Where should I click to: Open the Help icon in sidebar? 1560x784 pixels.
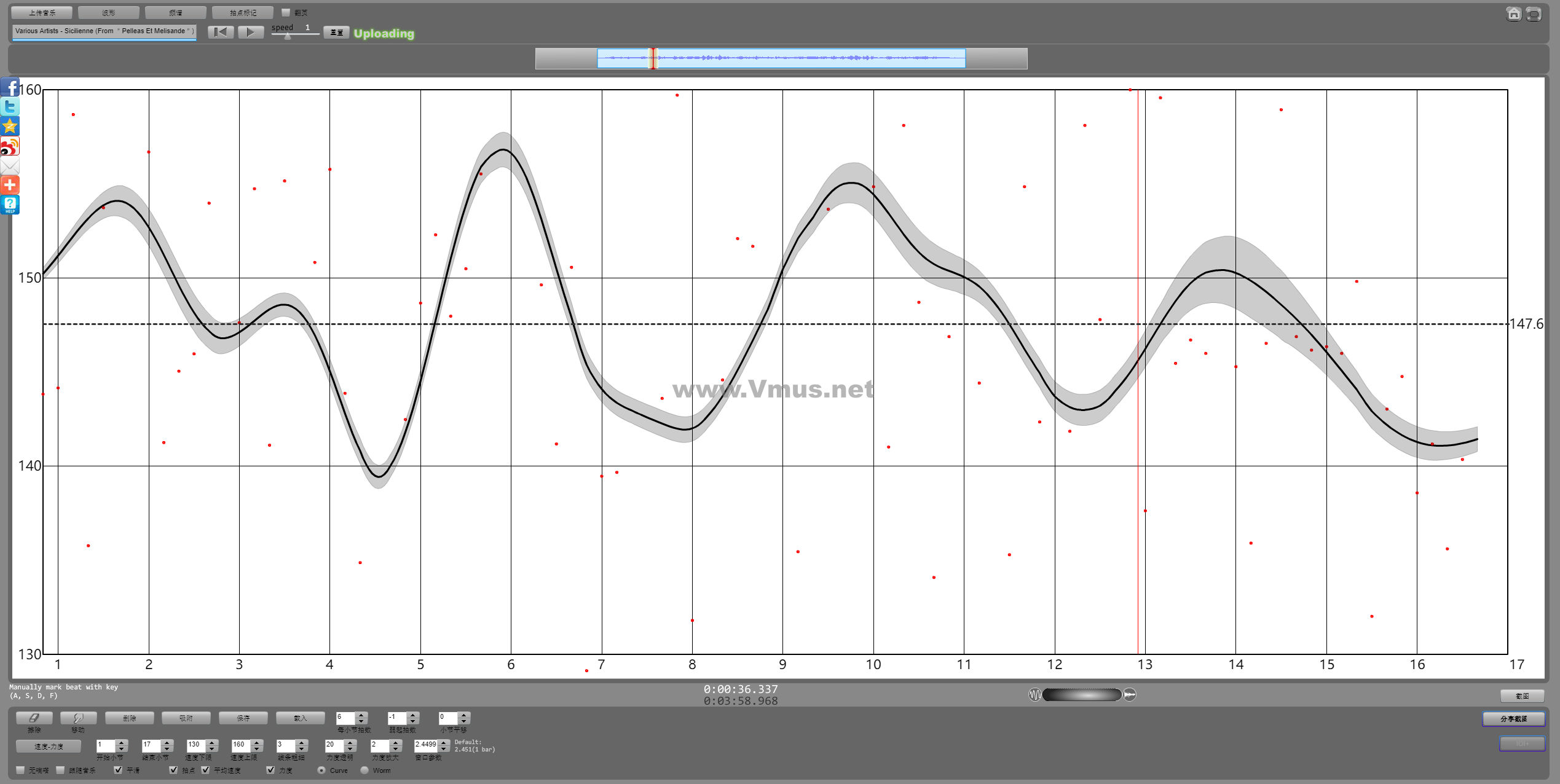(x=10, y=205)
